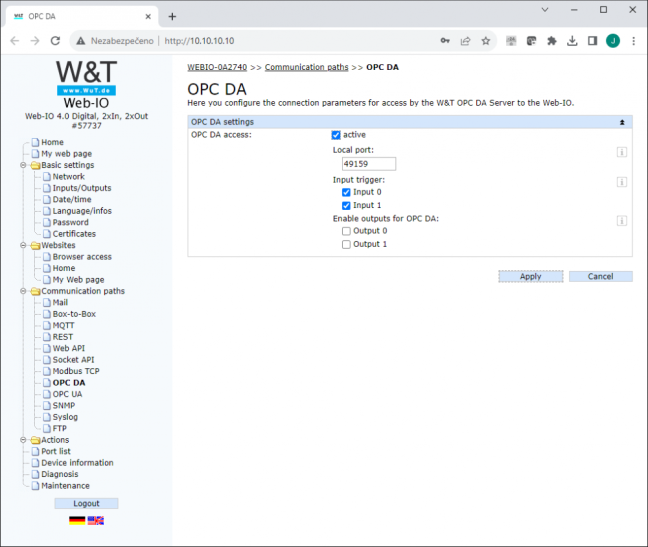The image size is (648, 547).
Task: Open Communication paths breadcrumb link
Action: click(x=307, y=67)
